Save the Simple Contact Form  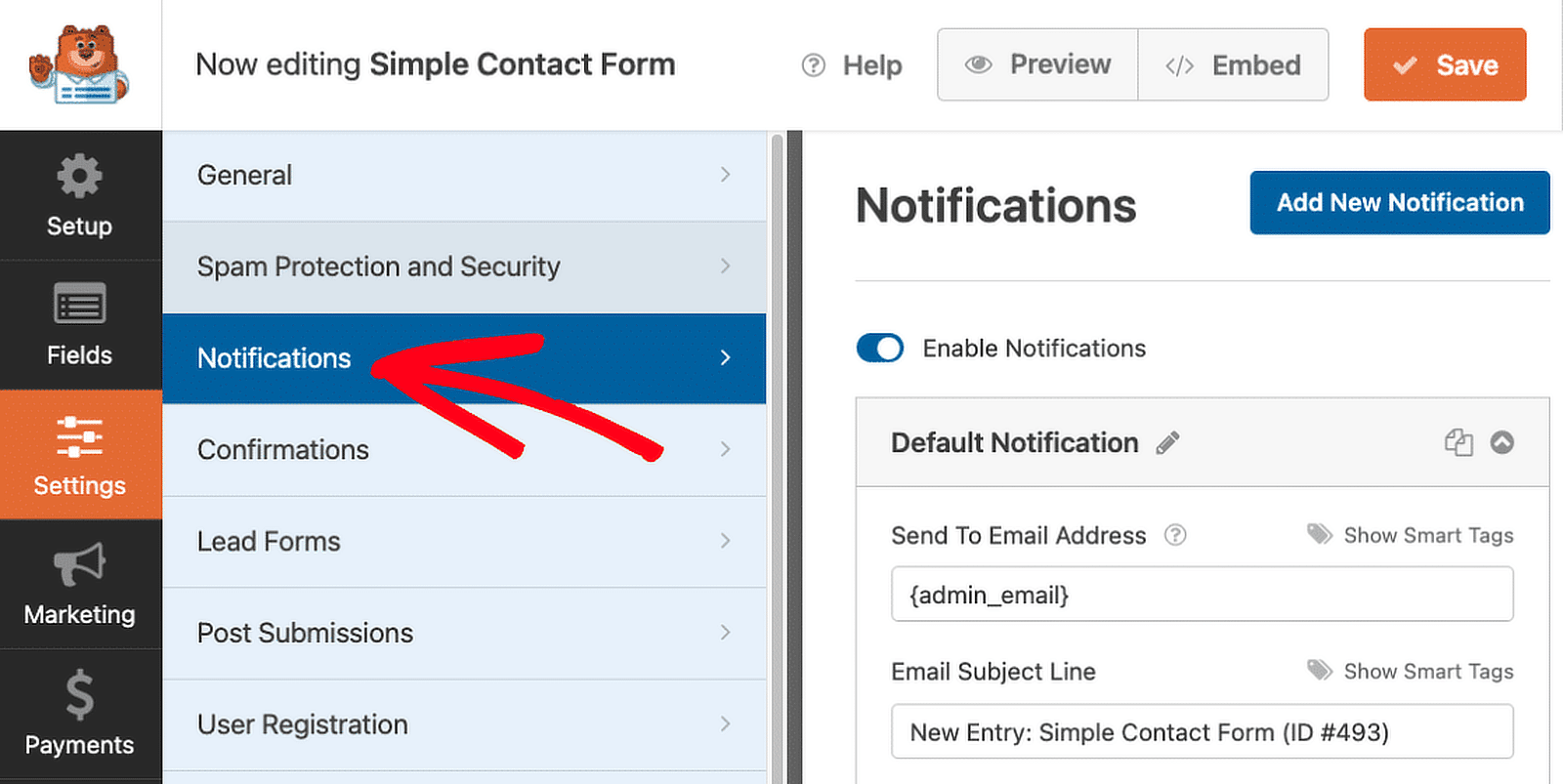coord(1444,64)
